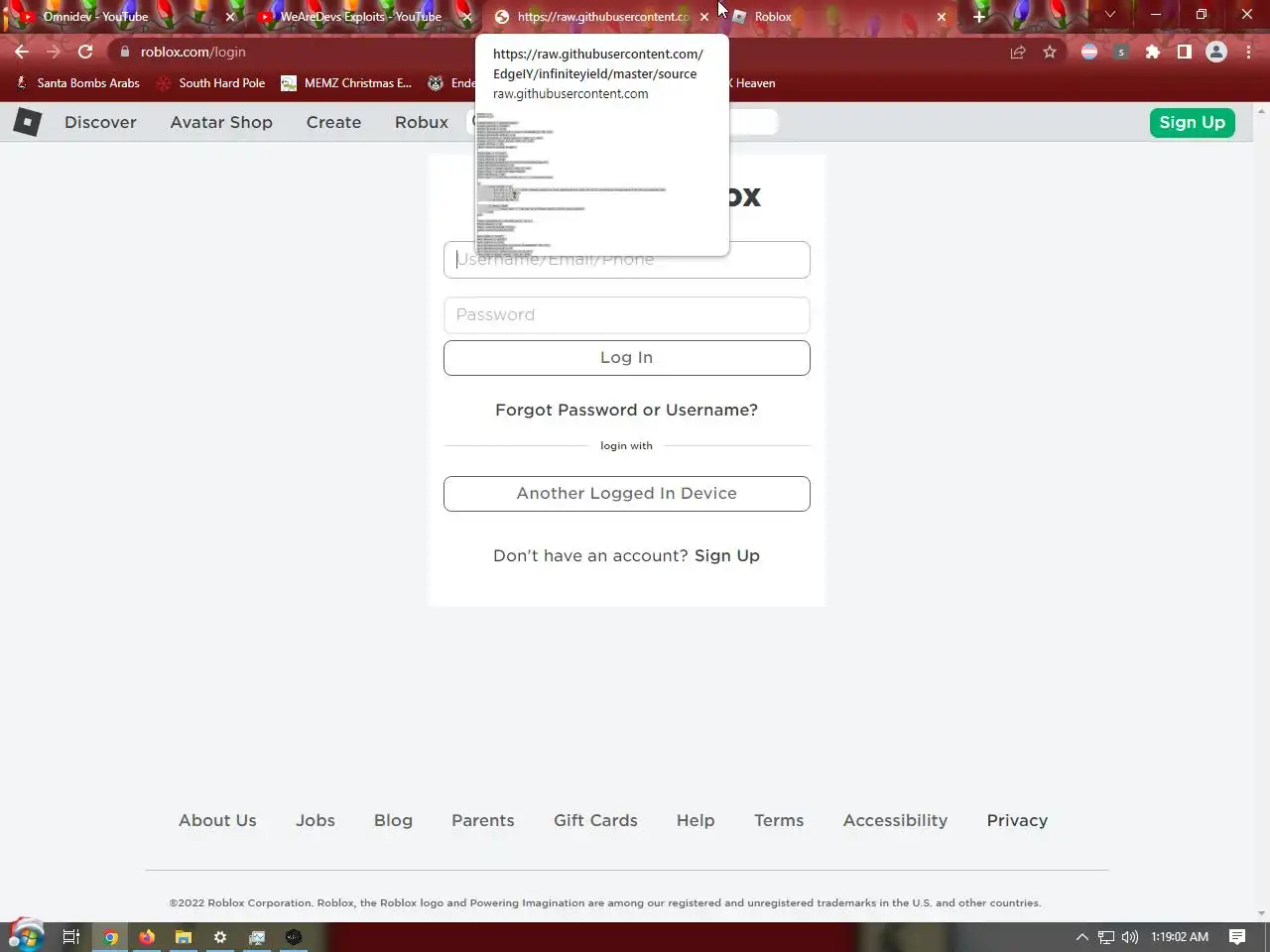Click the browser forward arrow
This screenshot has height=952, width=1270.
[x=54, y=52]
